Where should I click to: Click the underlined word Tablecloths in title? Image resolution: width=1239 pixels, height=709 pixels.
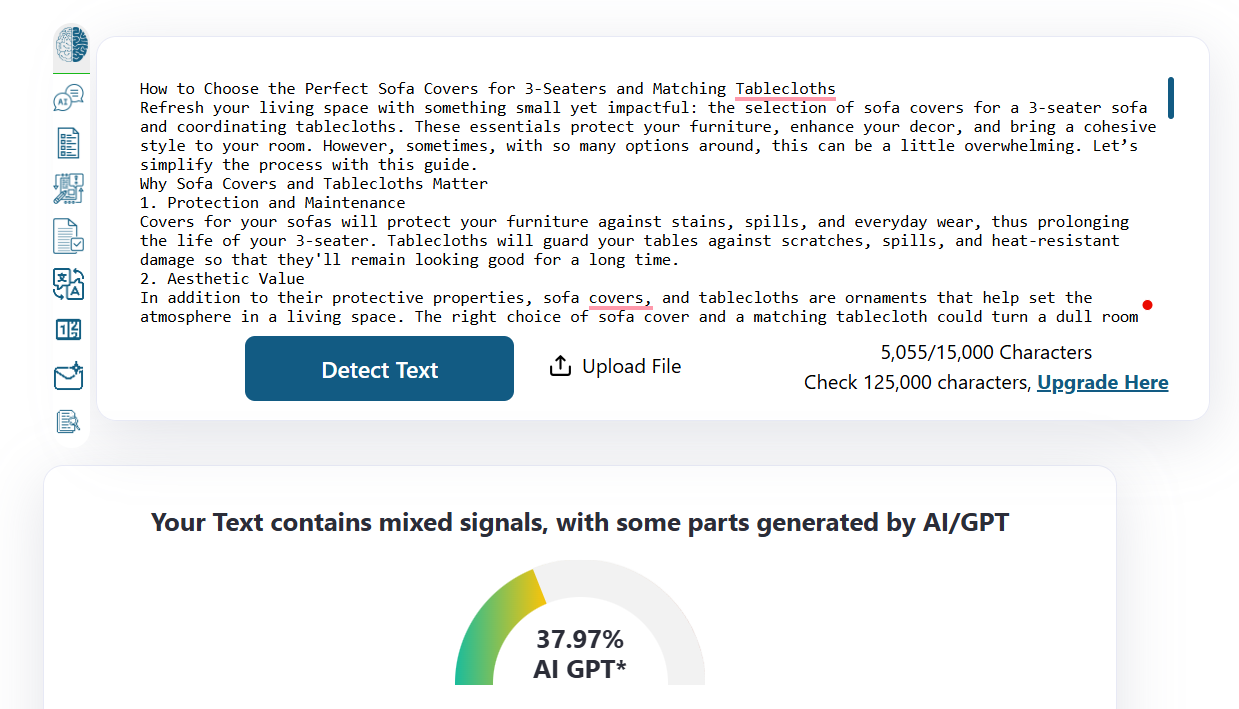(785, 89)
